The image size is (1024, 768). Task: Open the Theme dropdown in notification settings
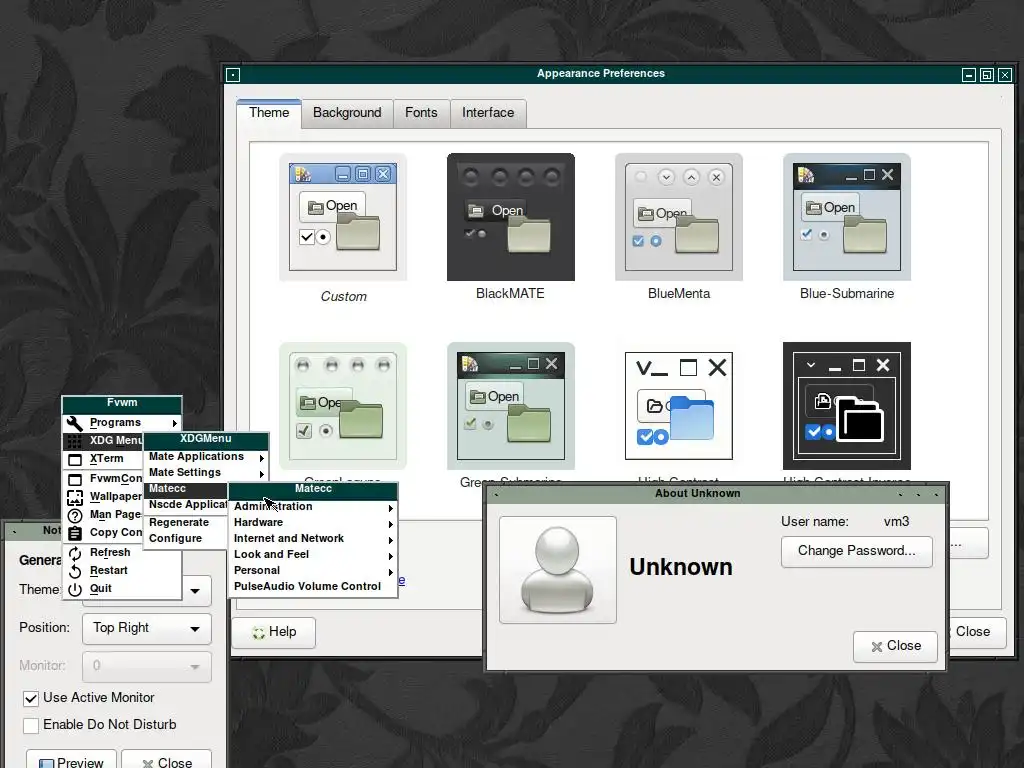tap(195, 591)
